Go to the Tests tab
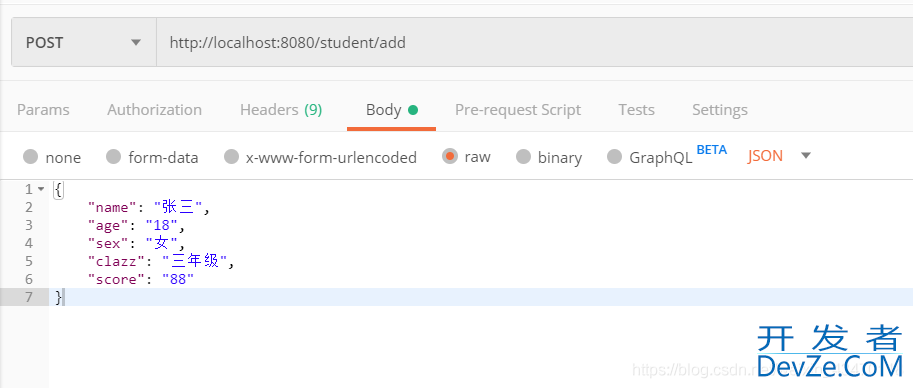The image size is (913, 388). (636, 110)
